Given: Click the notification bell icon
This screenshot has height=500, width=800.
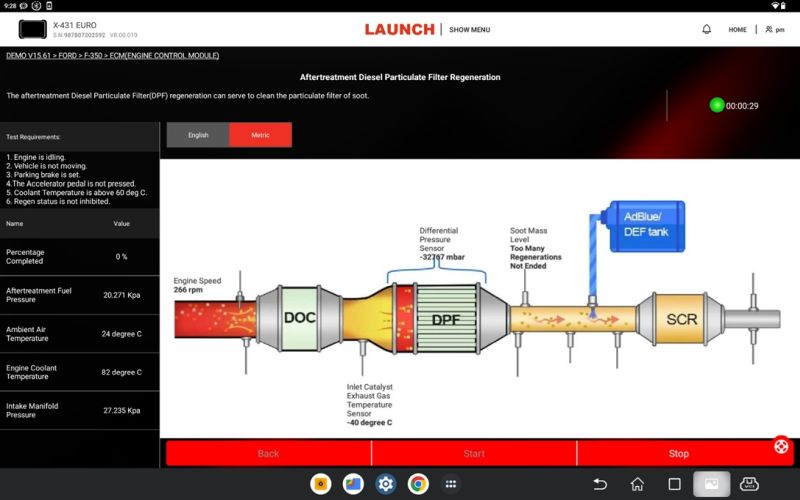Looking at the screenshot, I should pos(706,29).
